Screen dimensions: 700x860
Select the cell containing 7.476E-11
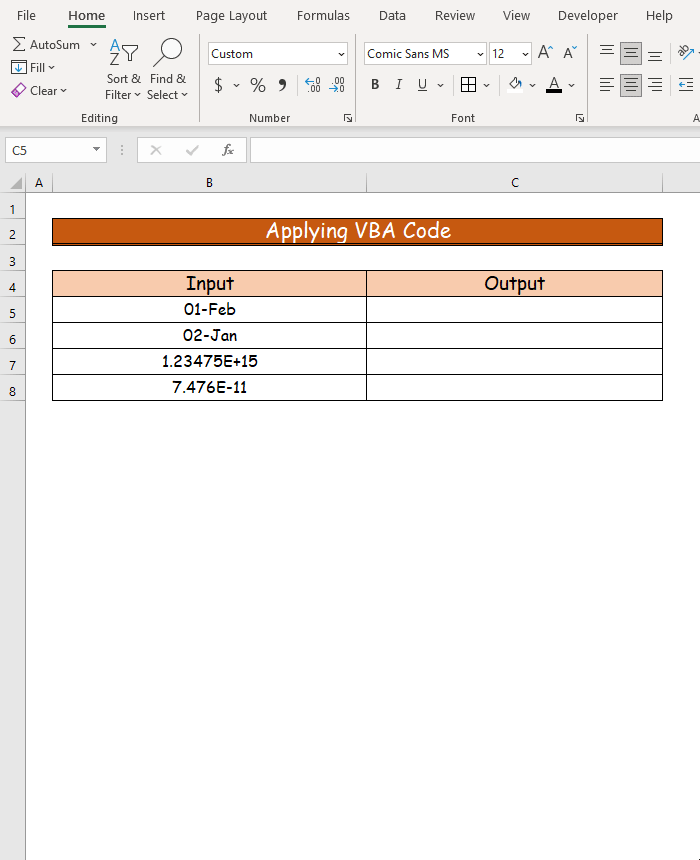click(210, 387)
